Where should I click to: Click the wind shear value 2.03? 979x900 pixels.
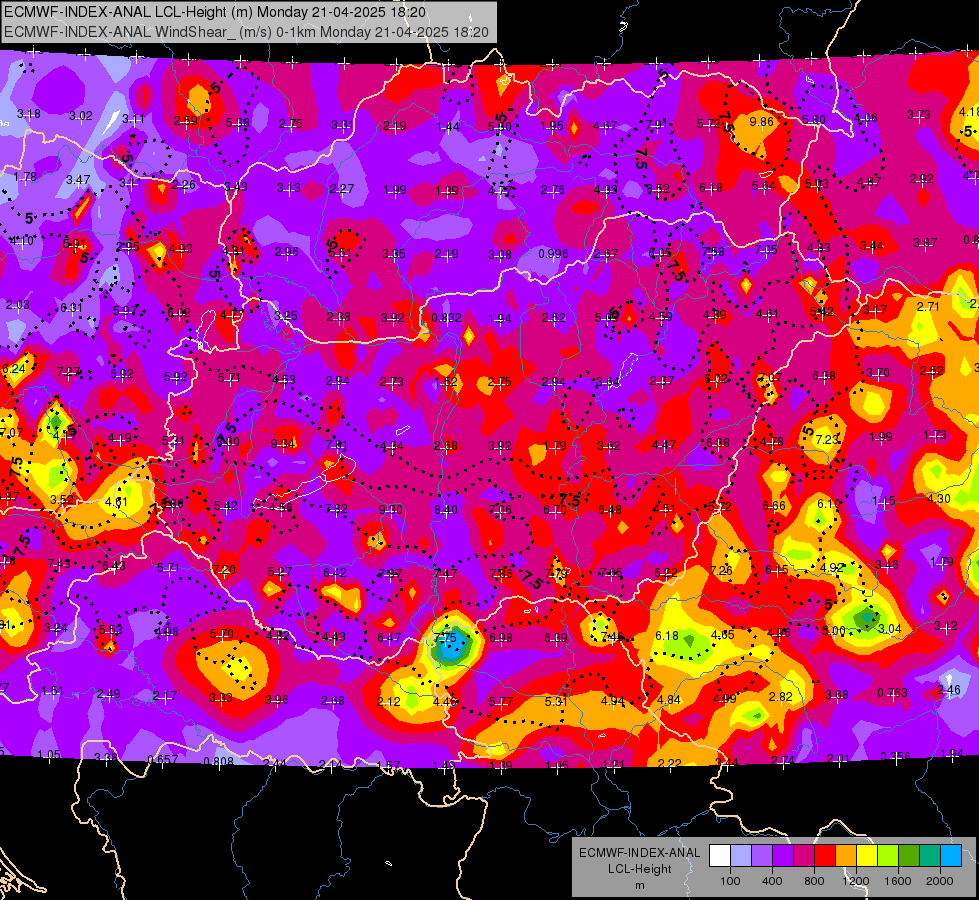click(17, 305)
